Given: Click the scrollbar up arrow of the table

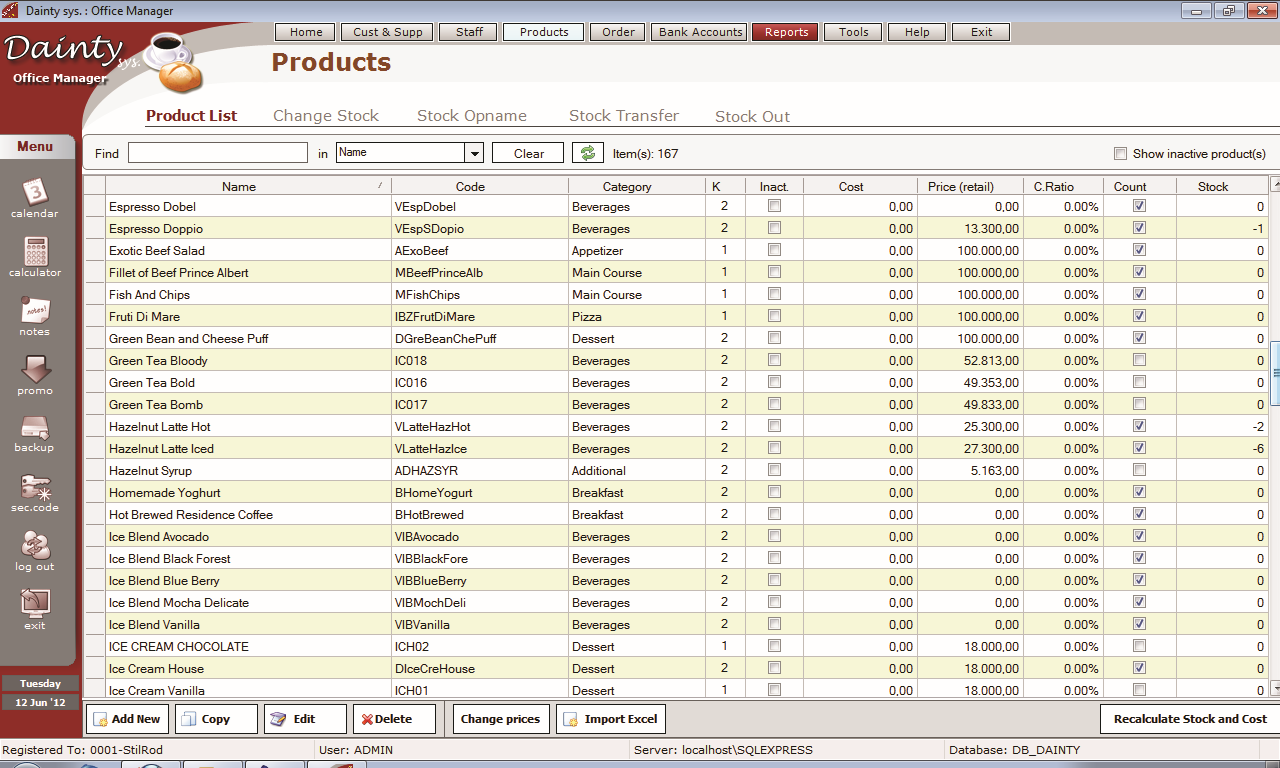Looking at the screenshot, I should 1275,185.
